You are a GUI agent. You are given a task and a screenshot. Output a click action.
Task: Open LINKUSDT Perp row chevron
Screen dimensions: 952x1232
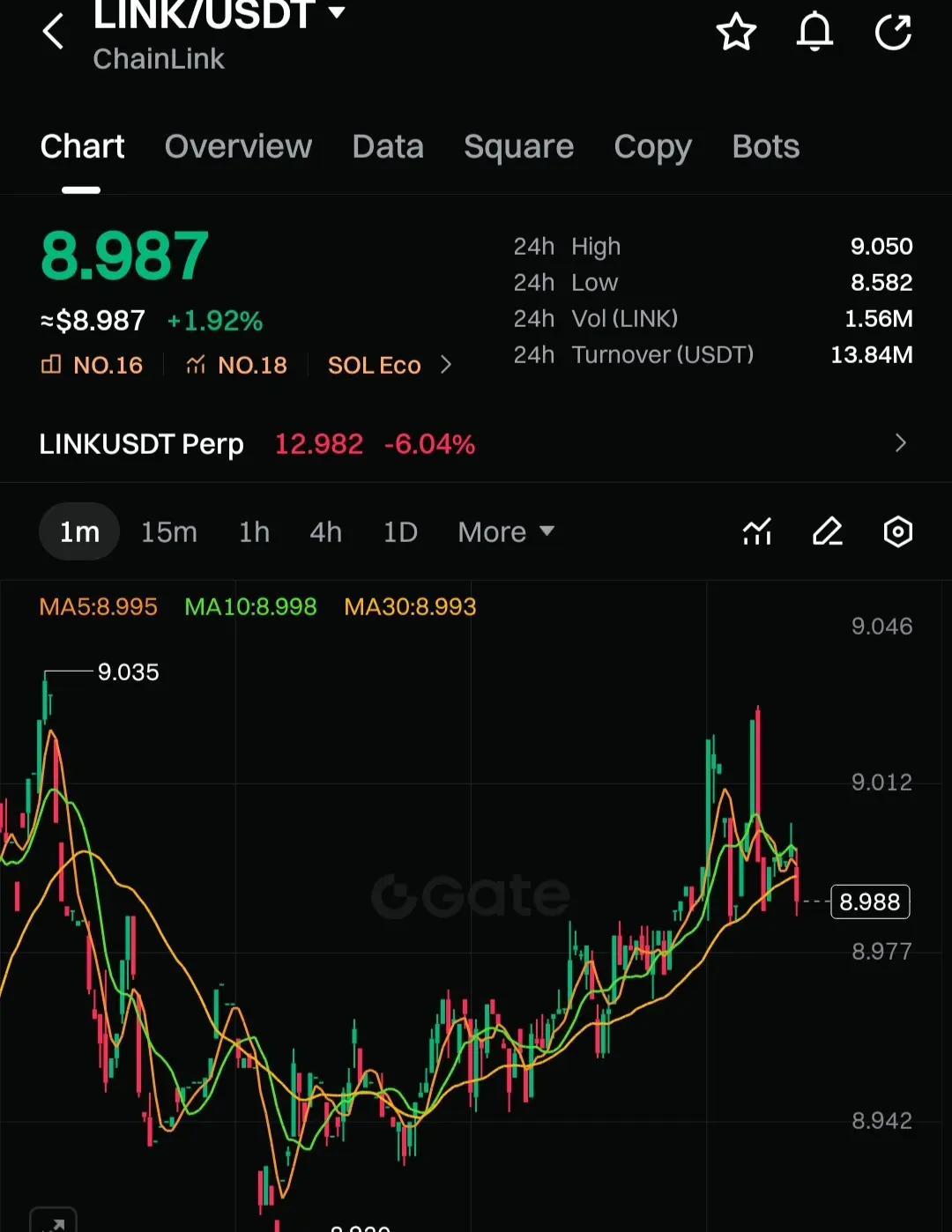(900, 443)
